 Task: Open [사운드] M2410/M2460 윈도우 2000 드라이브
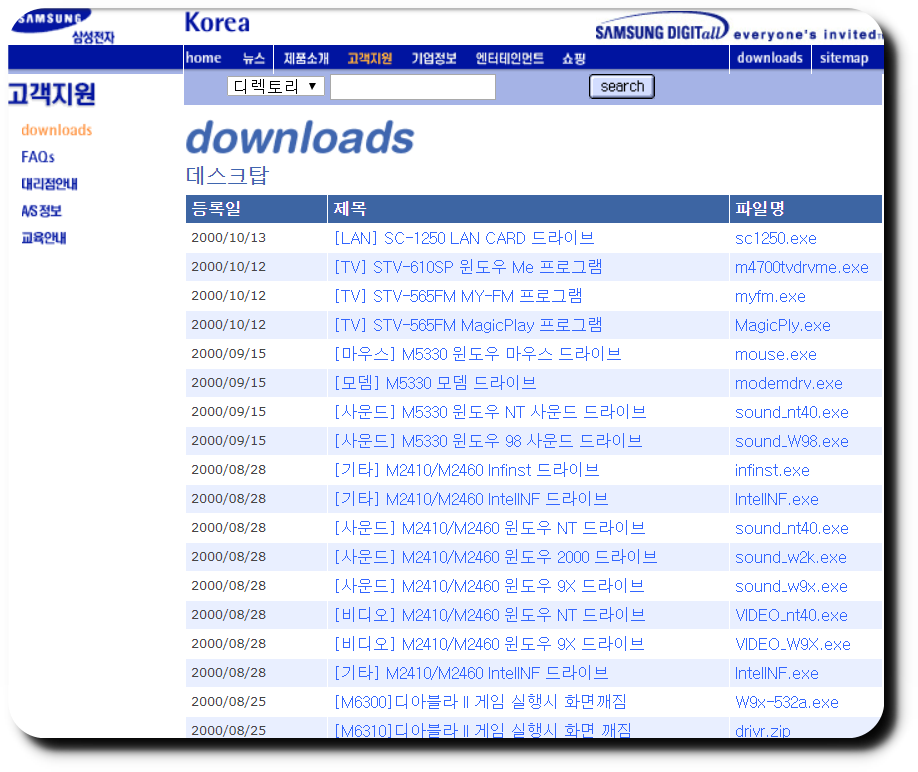point(496,557)
